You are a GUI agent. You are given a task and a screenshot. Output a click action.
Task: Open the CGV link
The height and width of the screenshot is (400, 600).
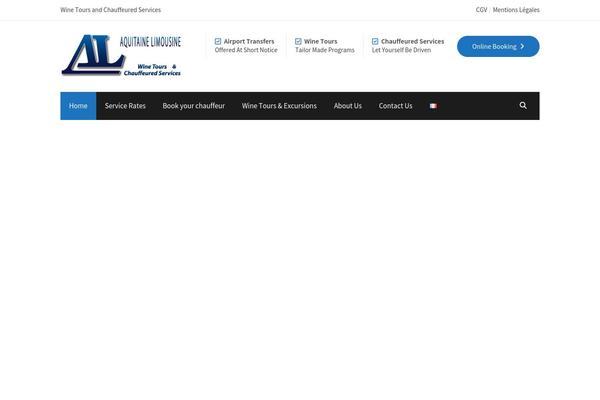point(481,10)
